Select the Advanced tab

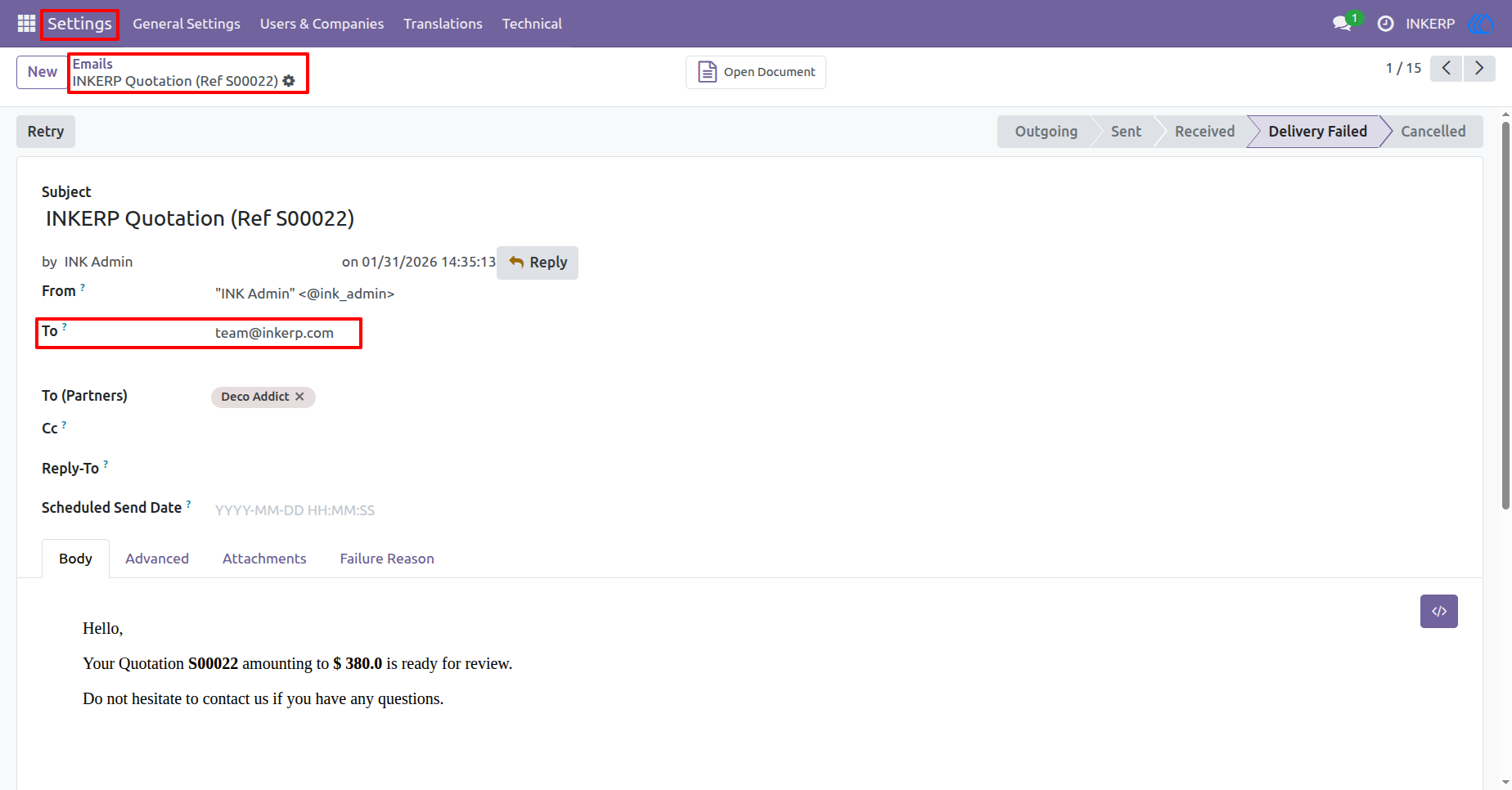[157, 559]
